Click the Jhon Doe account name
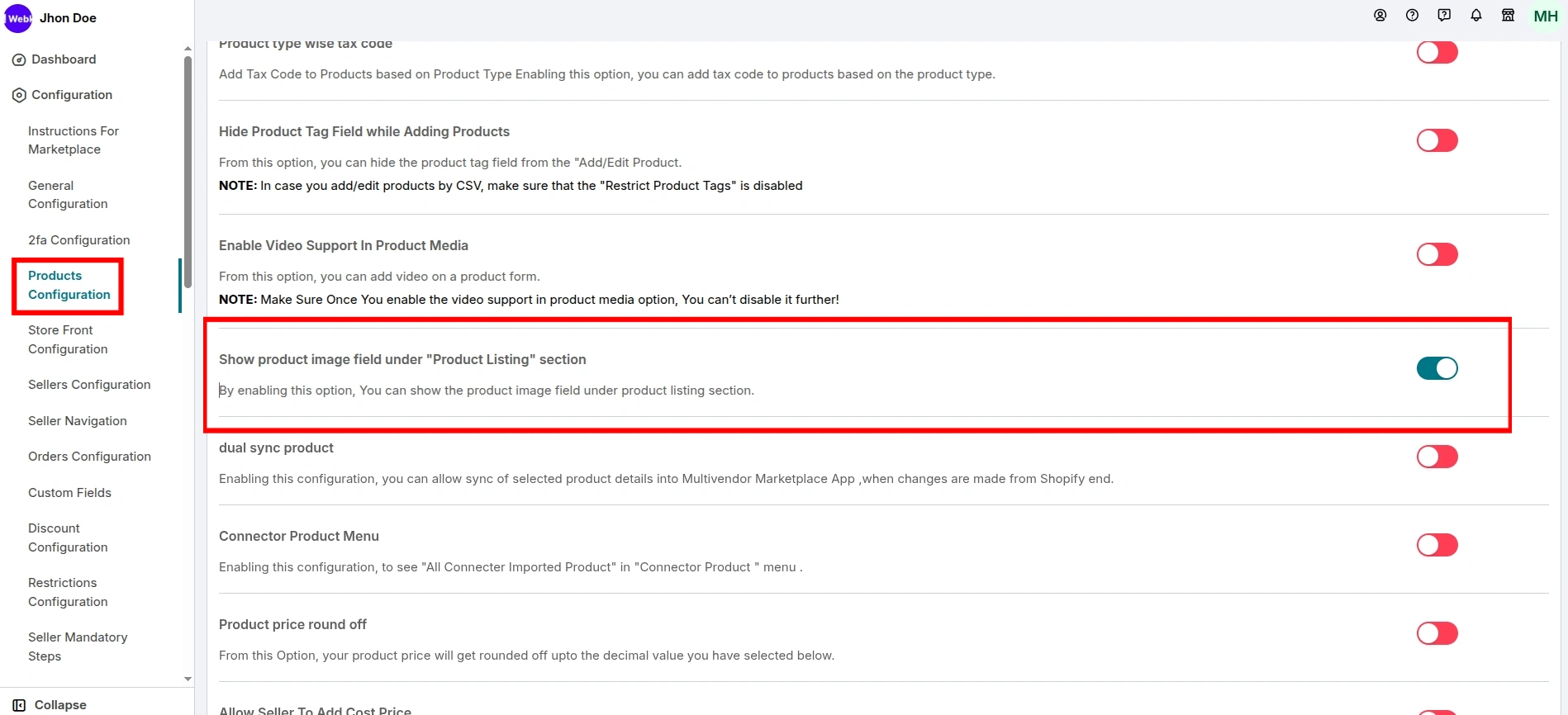Screen dimensions: 1568x715 (68, 18)
